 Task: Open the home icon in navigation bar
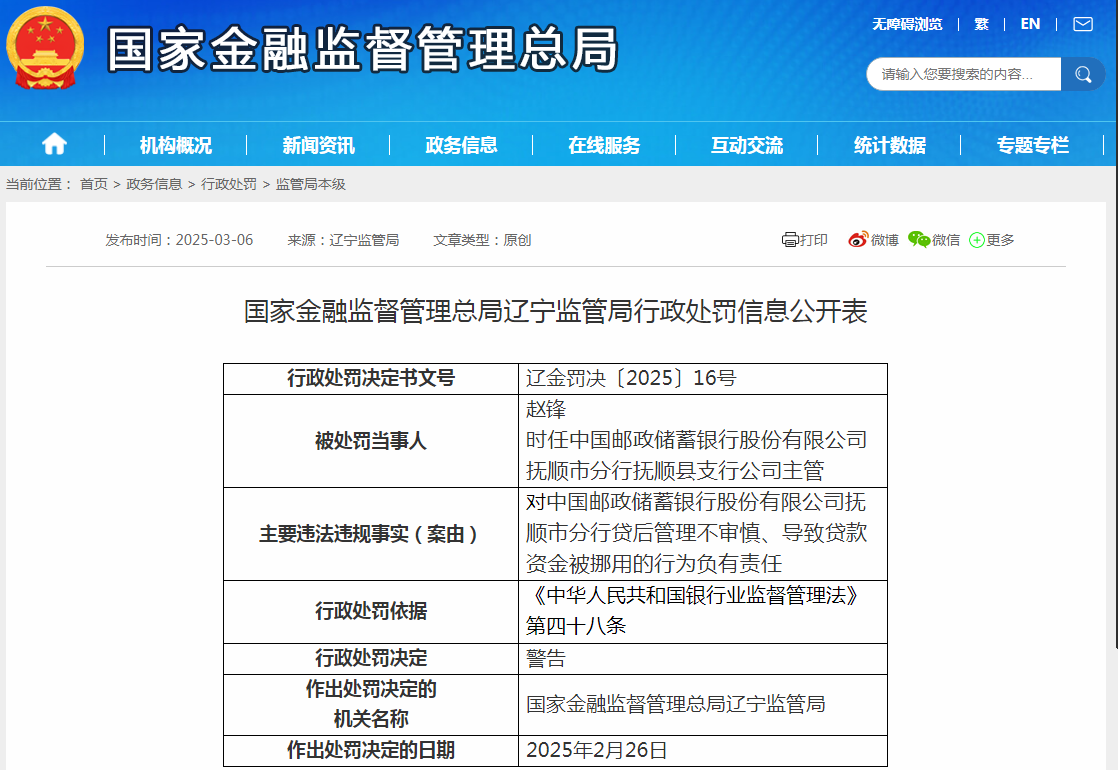pyautogui.click(x=54, y=145)
